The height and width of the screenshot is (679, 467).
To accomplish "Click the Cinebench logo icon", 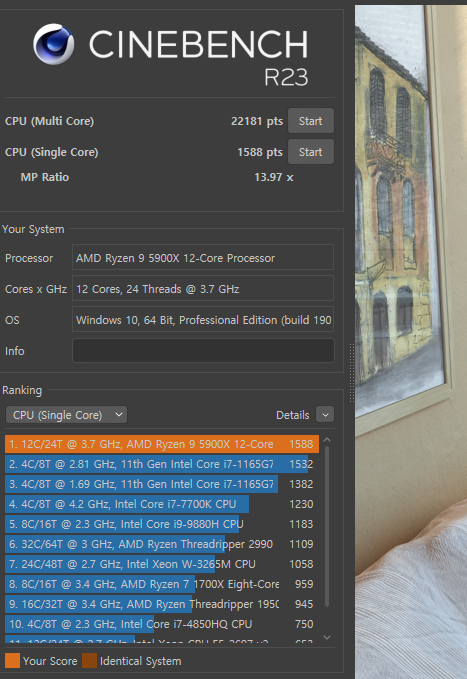I will (53, 44).
